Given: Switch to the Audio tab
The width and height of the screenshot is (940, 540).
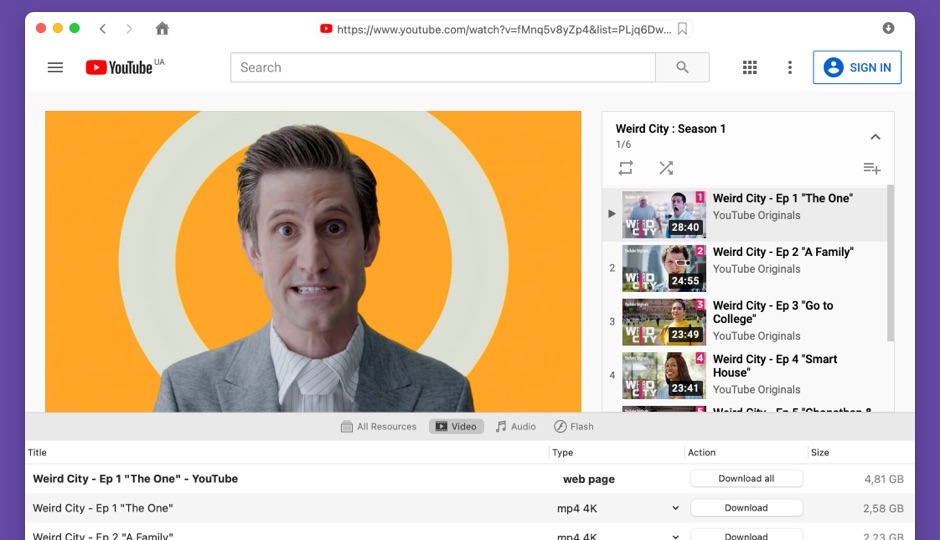Looking at the screenshot, I should pos(516,427).
